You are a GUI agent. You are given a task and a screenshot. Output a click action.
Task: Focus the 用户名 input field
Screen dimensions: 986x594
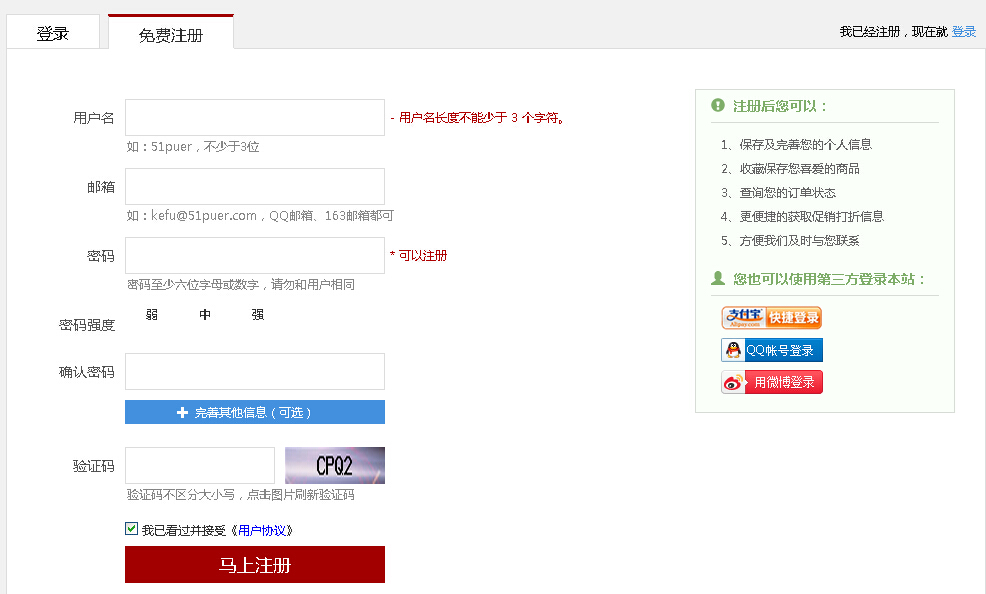[255, 118]
